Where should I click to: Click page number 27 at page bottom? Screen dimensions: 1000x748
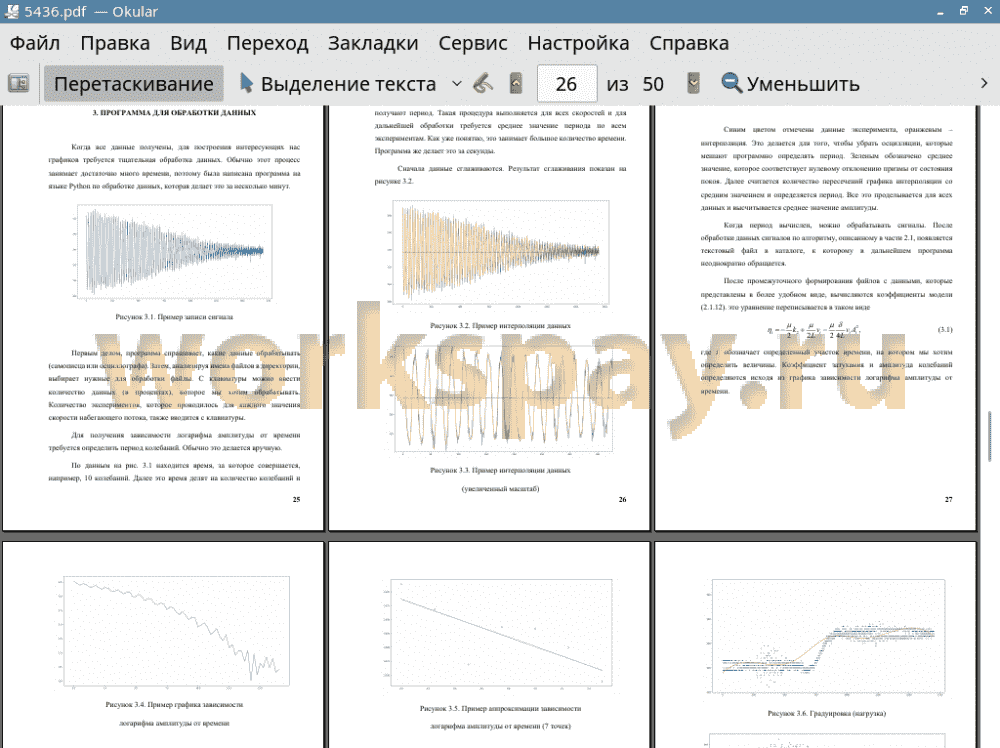pyautogui.click(x=948, y=499)
